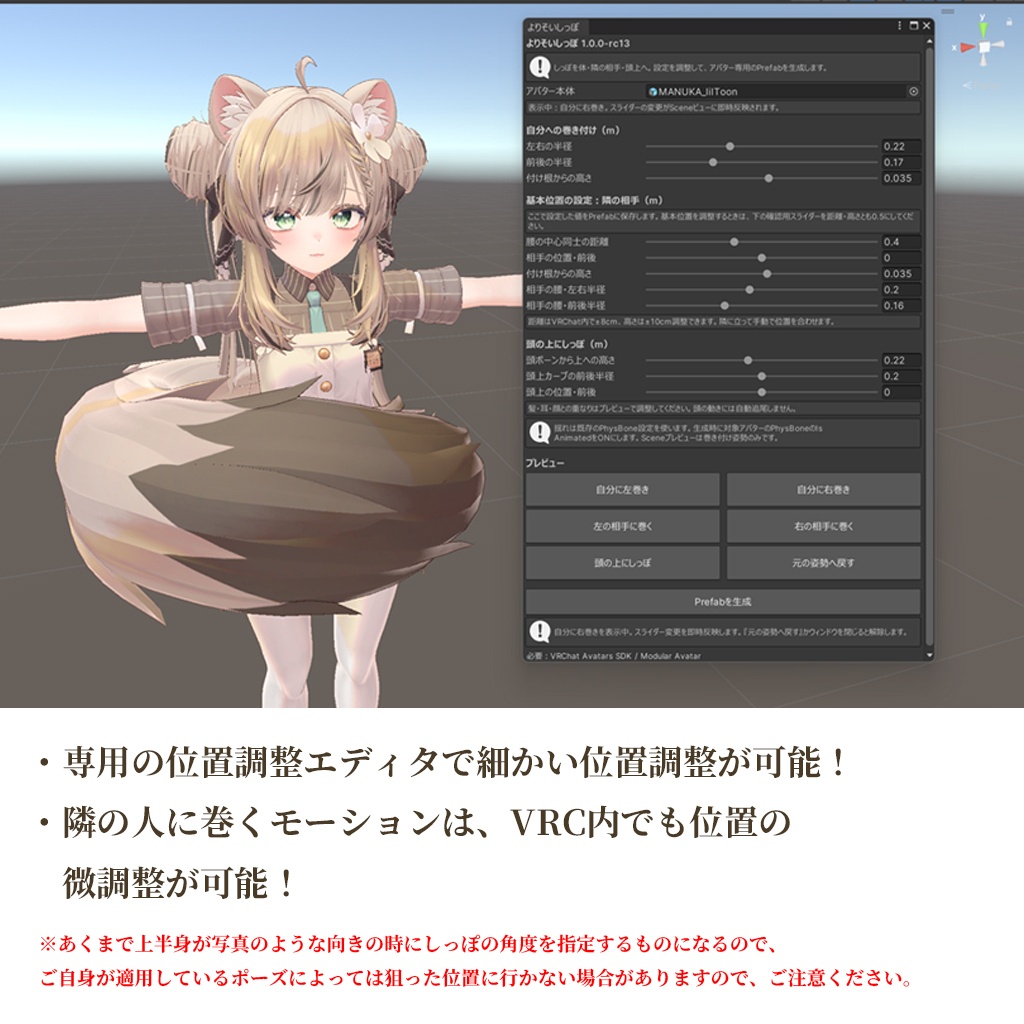Click the アバター本体 field label

click(551, 91)
